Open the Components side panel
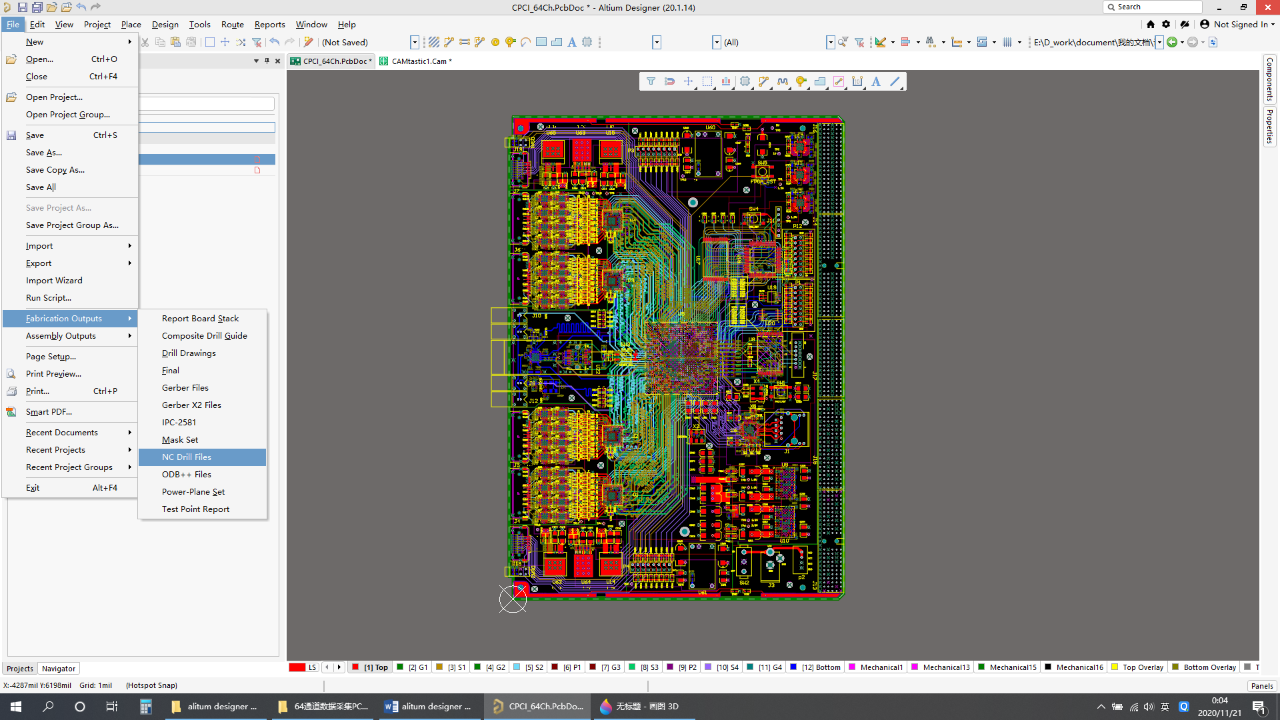 click(1270, 79)
